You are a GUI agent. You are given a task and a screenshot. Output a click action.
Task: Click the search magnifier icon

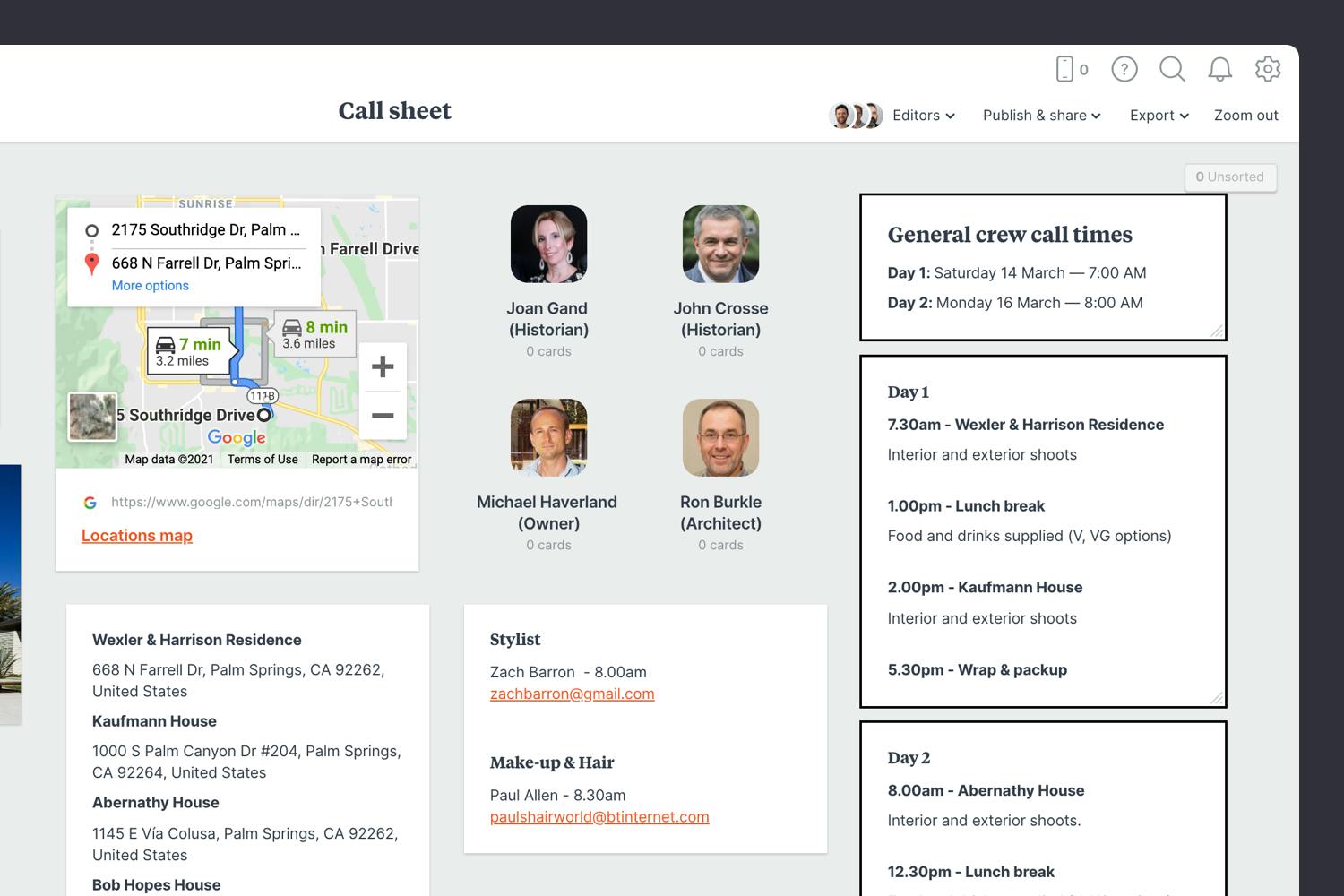point(1172,69)
